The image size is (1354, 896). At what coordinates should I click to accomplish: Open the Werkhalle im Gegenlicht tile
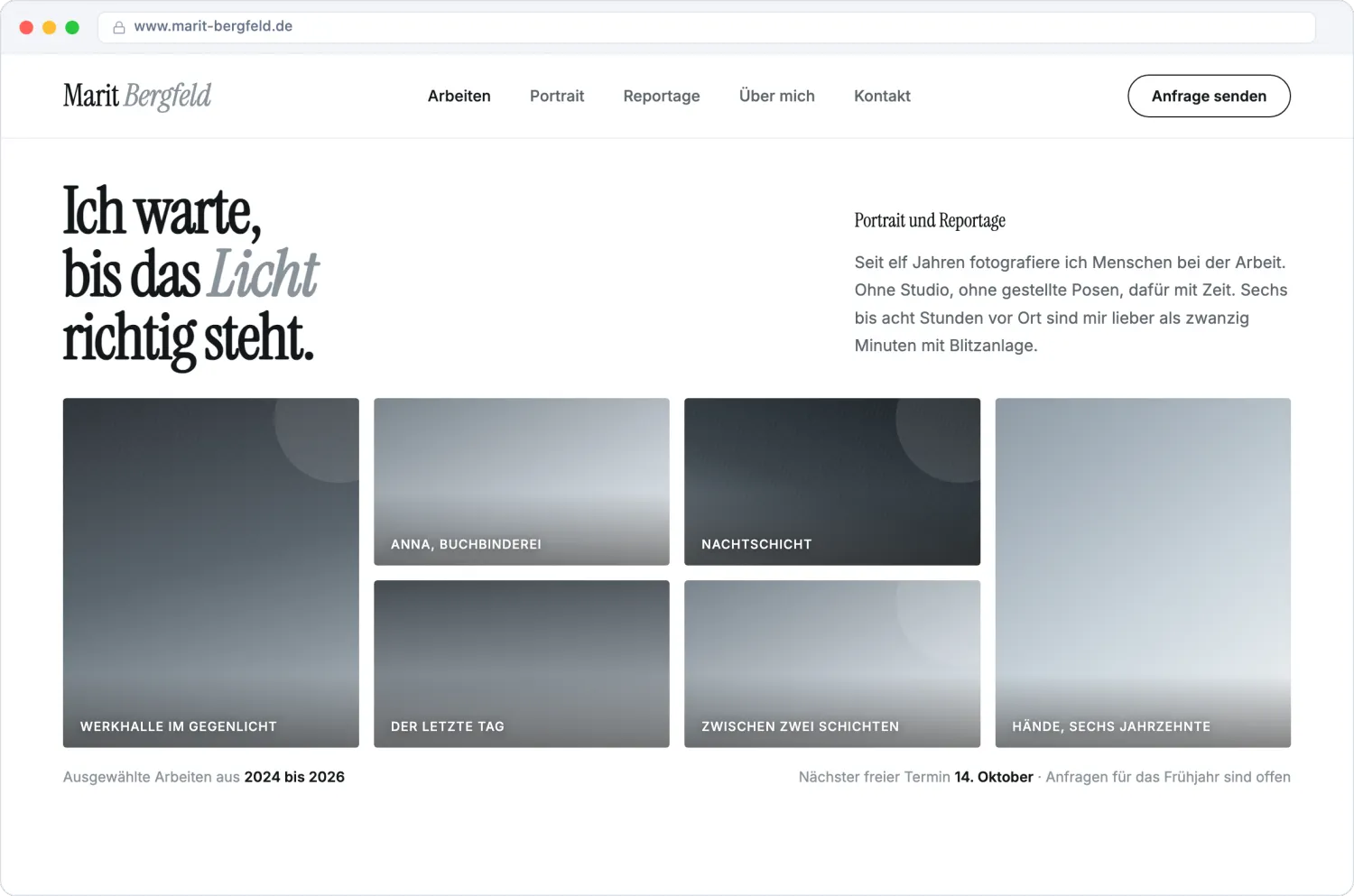point(211,573)
